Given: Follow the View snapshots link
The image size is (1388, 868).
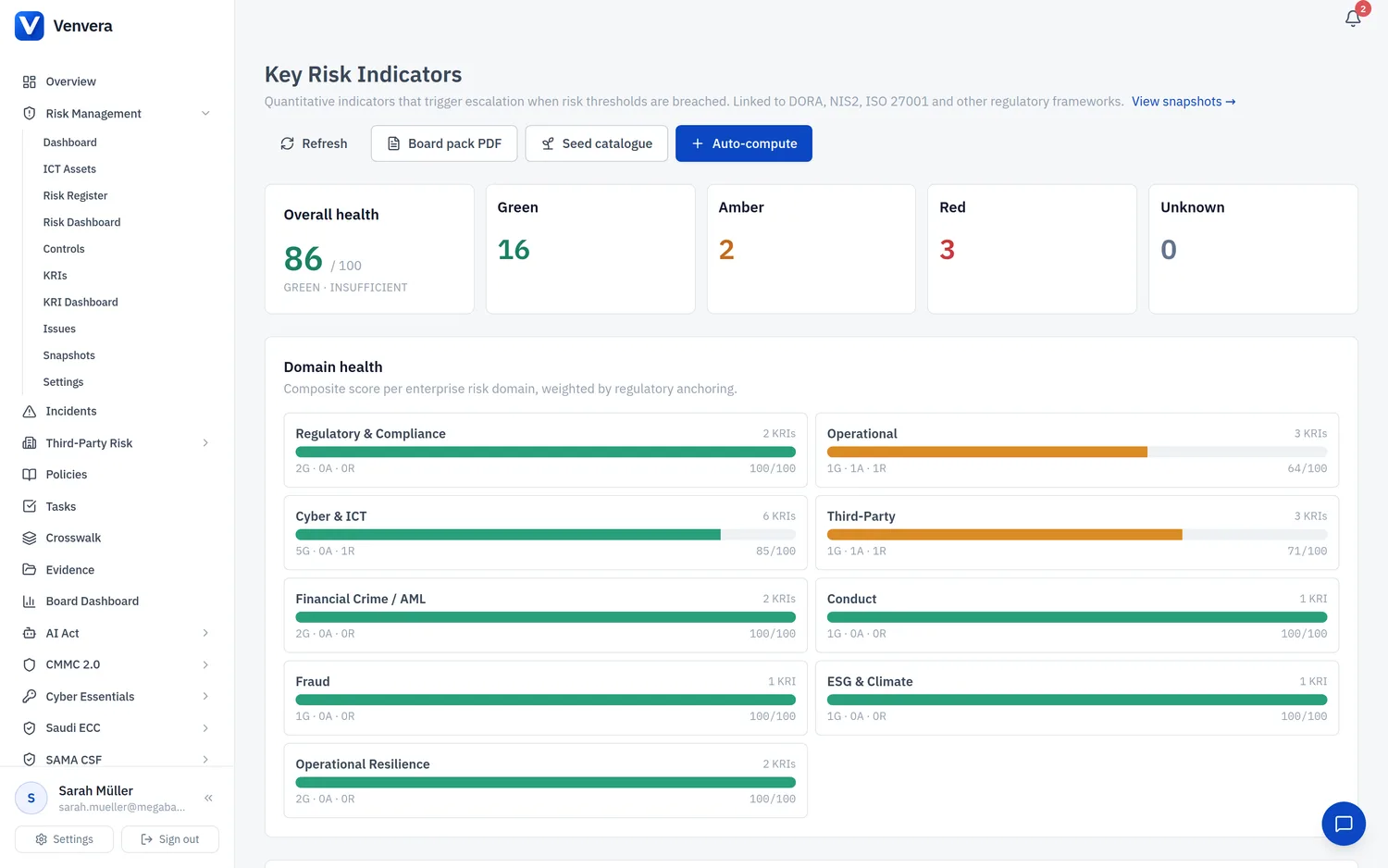Looking at the screenshot, I should (1184, 102).
